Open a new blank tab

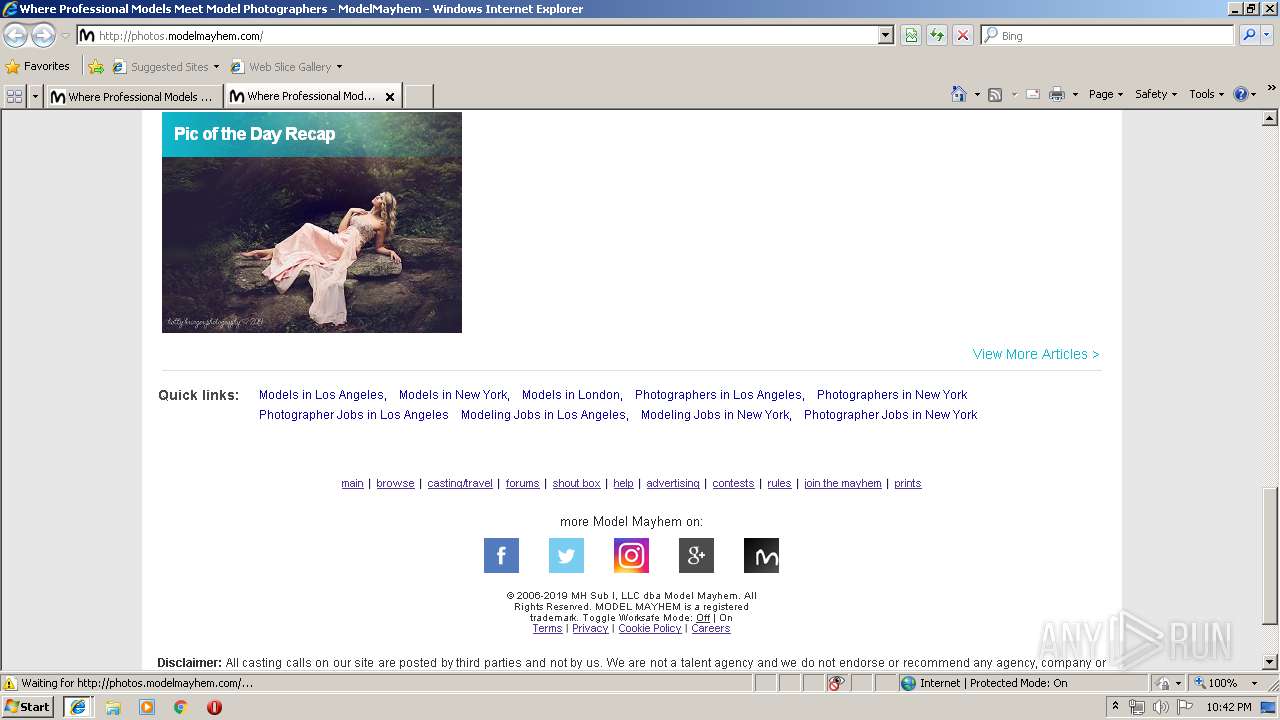point(418,97)
